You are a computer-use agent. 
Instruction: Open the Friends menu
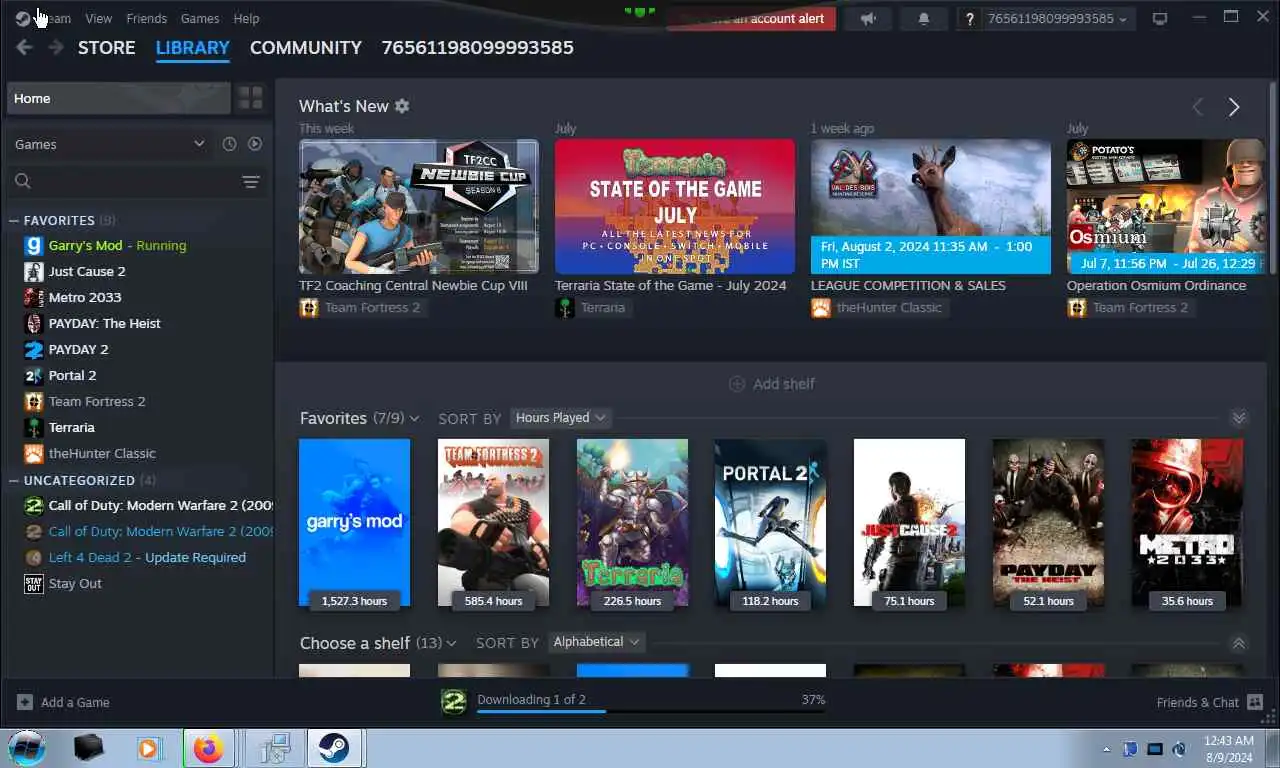pyautogui.click(x=147, y=18)
